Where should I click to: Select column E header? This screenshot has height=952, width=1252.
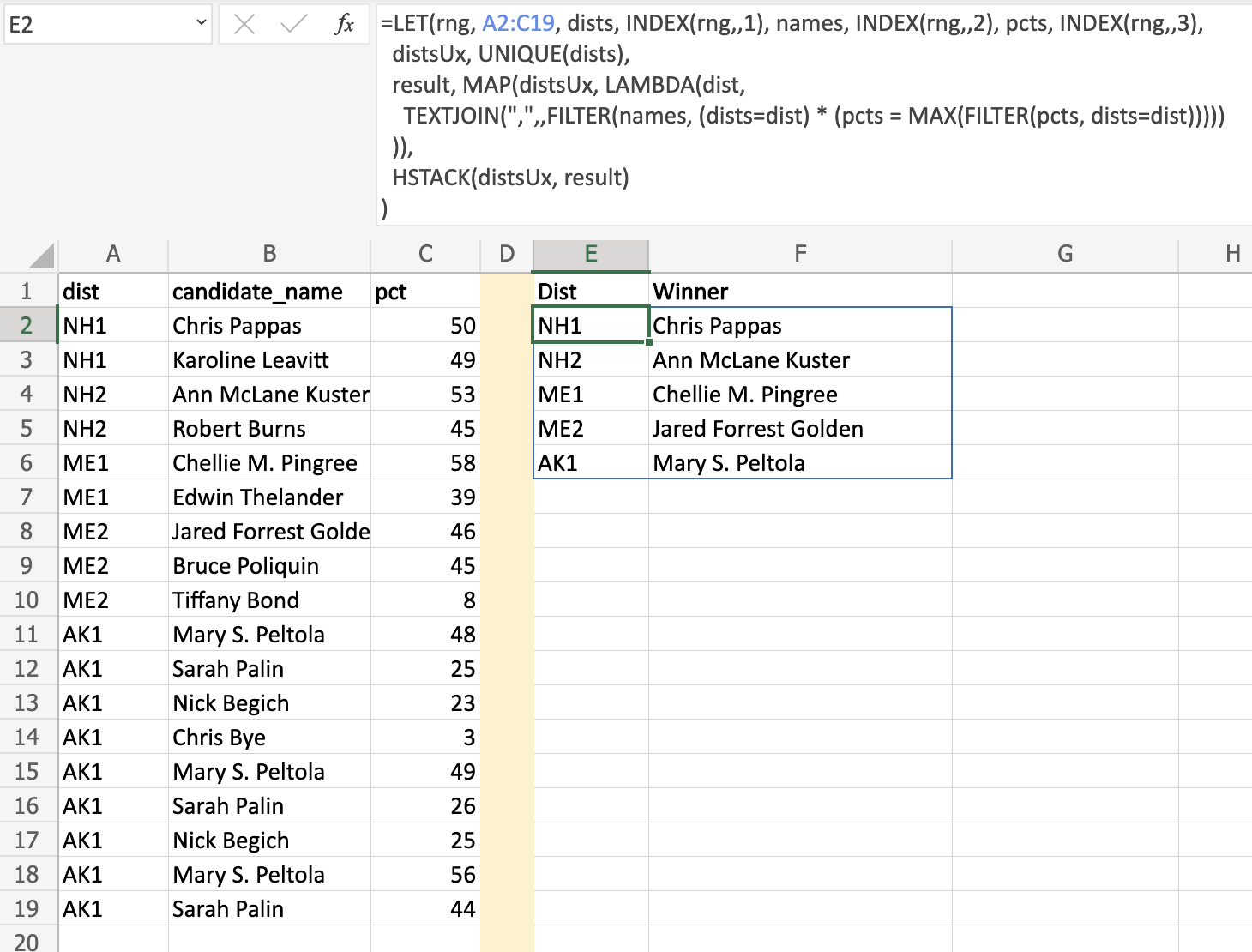(591, 255)
